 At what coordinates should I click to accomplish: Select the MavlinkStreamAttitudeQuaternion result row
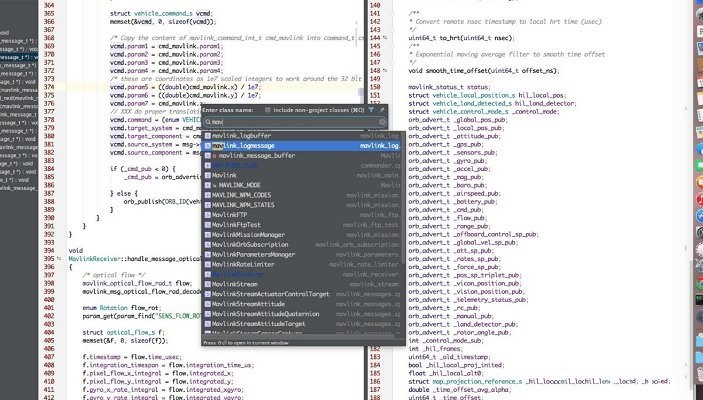click(x=303, y=314)
